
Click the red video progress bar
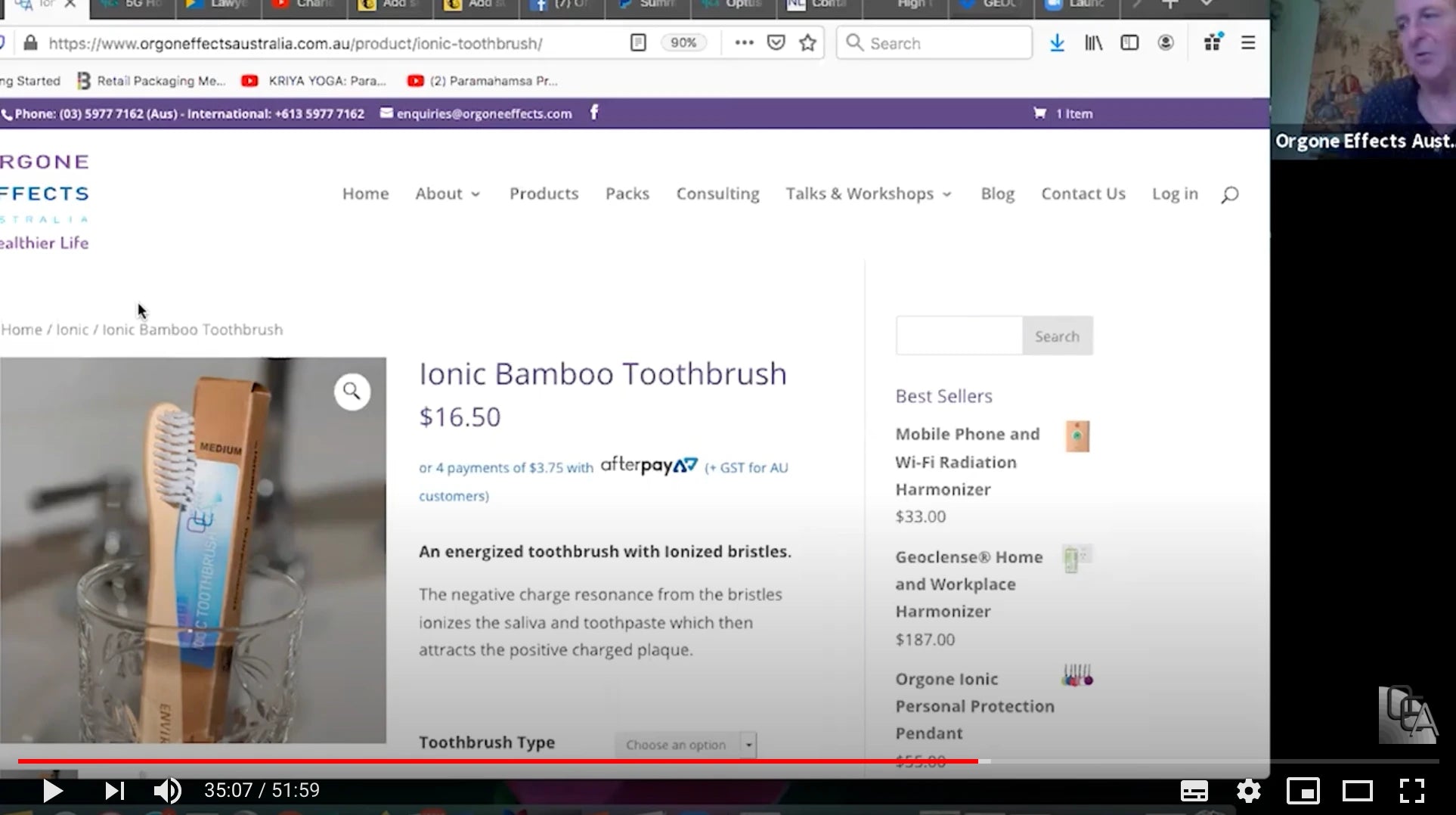pos(499,761)
